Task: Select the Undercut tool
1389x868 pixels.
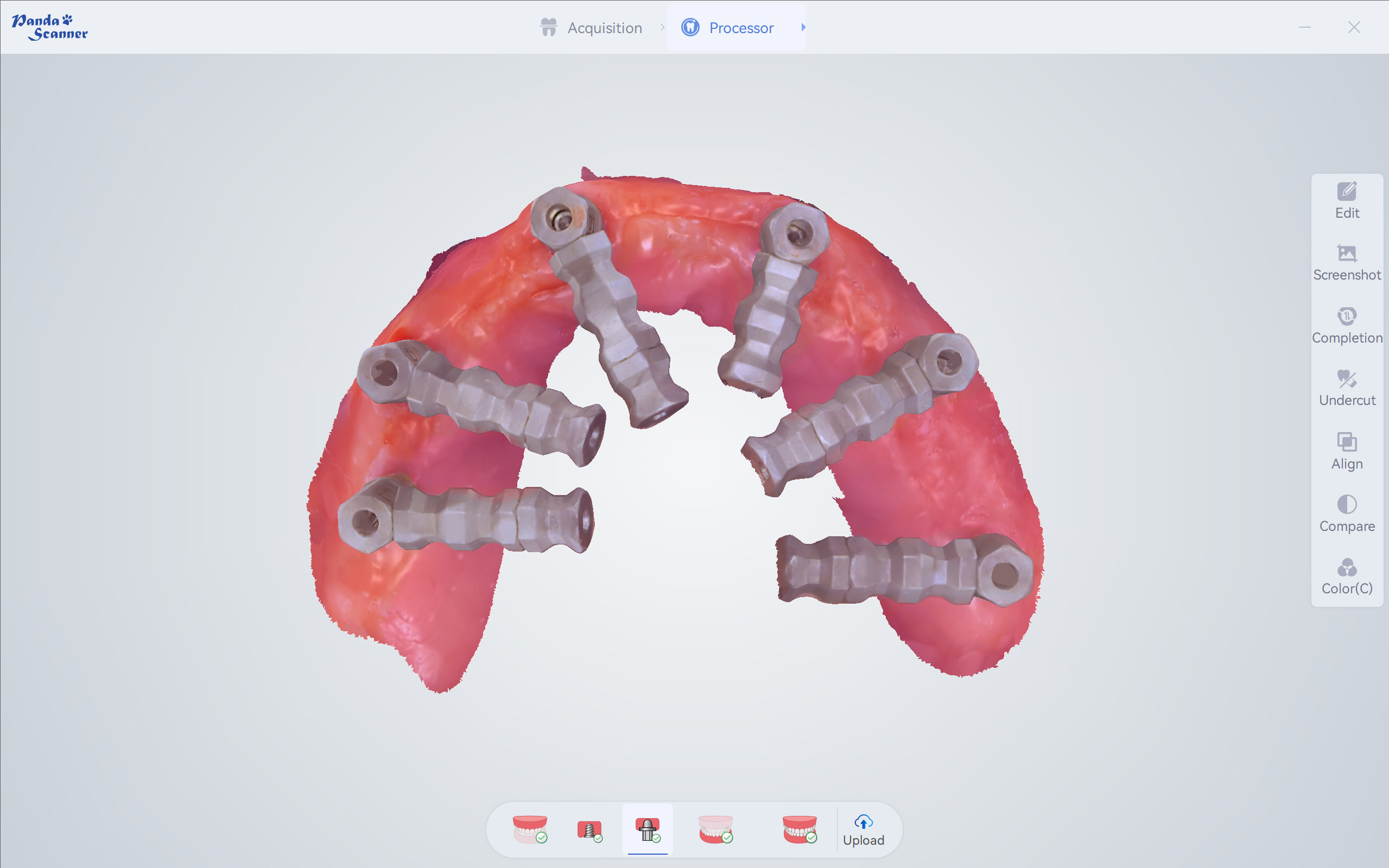Action: [1347, 388]
